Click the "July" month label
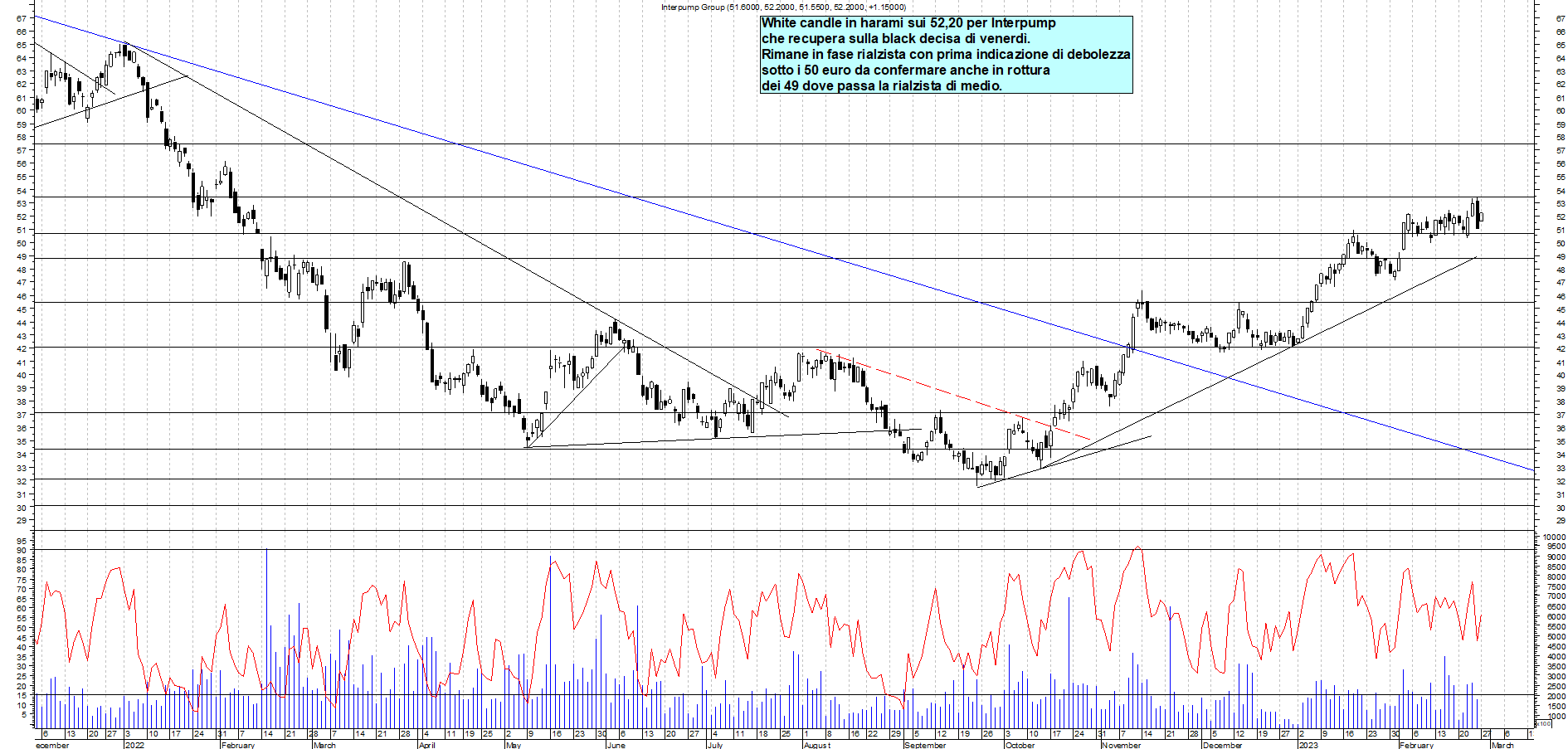Screen dimensions: 1568x749 coord(714,745)
